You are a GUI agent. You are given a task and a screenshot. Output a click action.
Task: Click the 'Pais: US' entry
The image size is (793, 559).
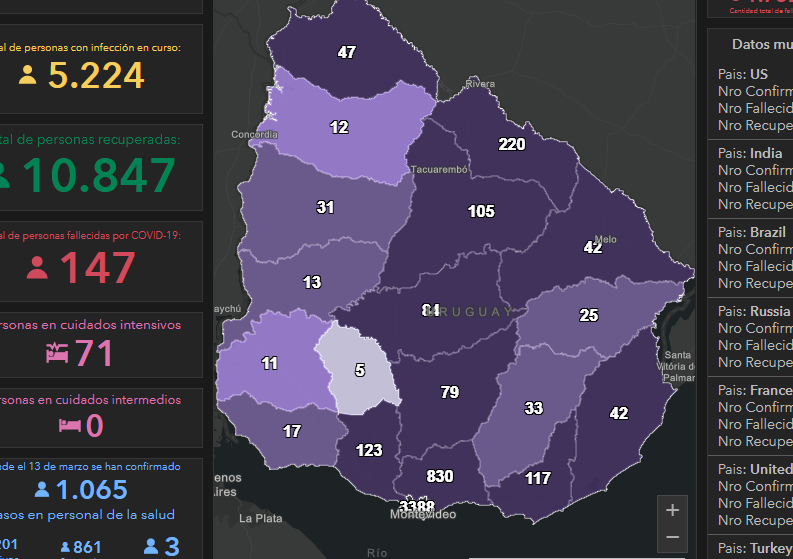click(x=743, y=74)
